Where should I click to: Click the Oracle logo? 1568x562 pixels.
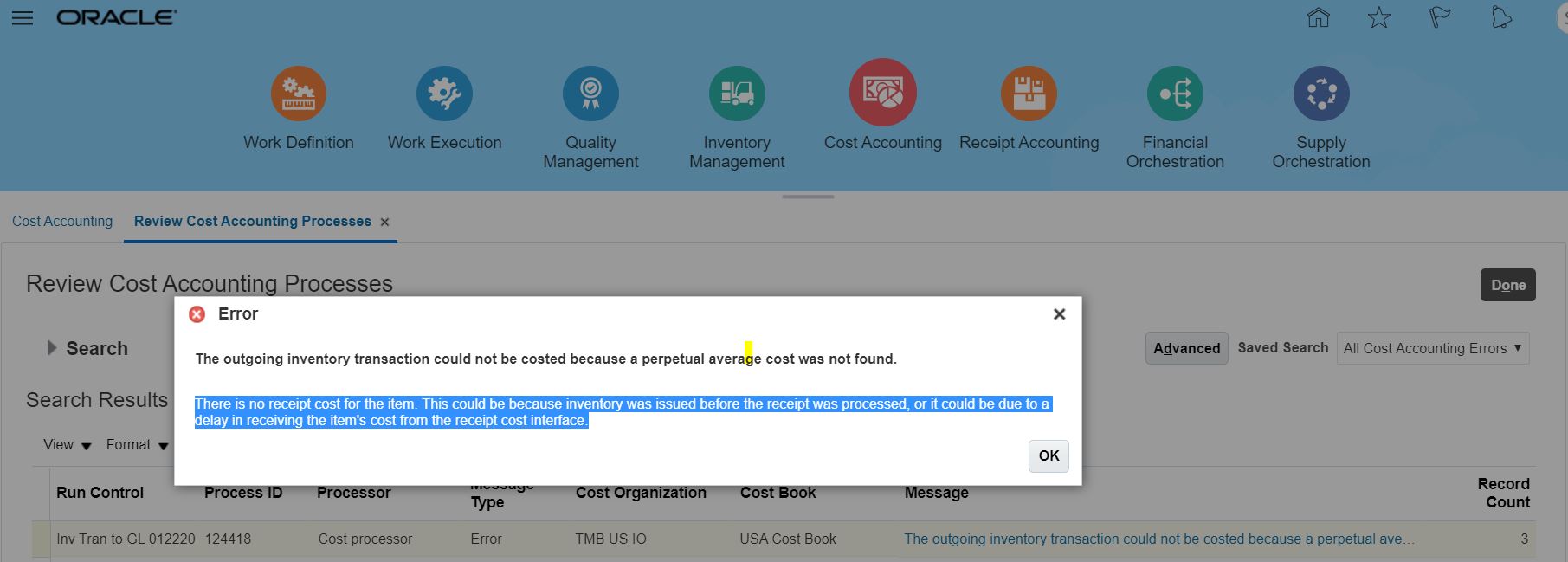click(x=117, y=17)
